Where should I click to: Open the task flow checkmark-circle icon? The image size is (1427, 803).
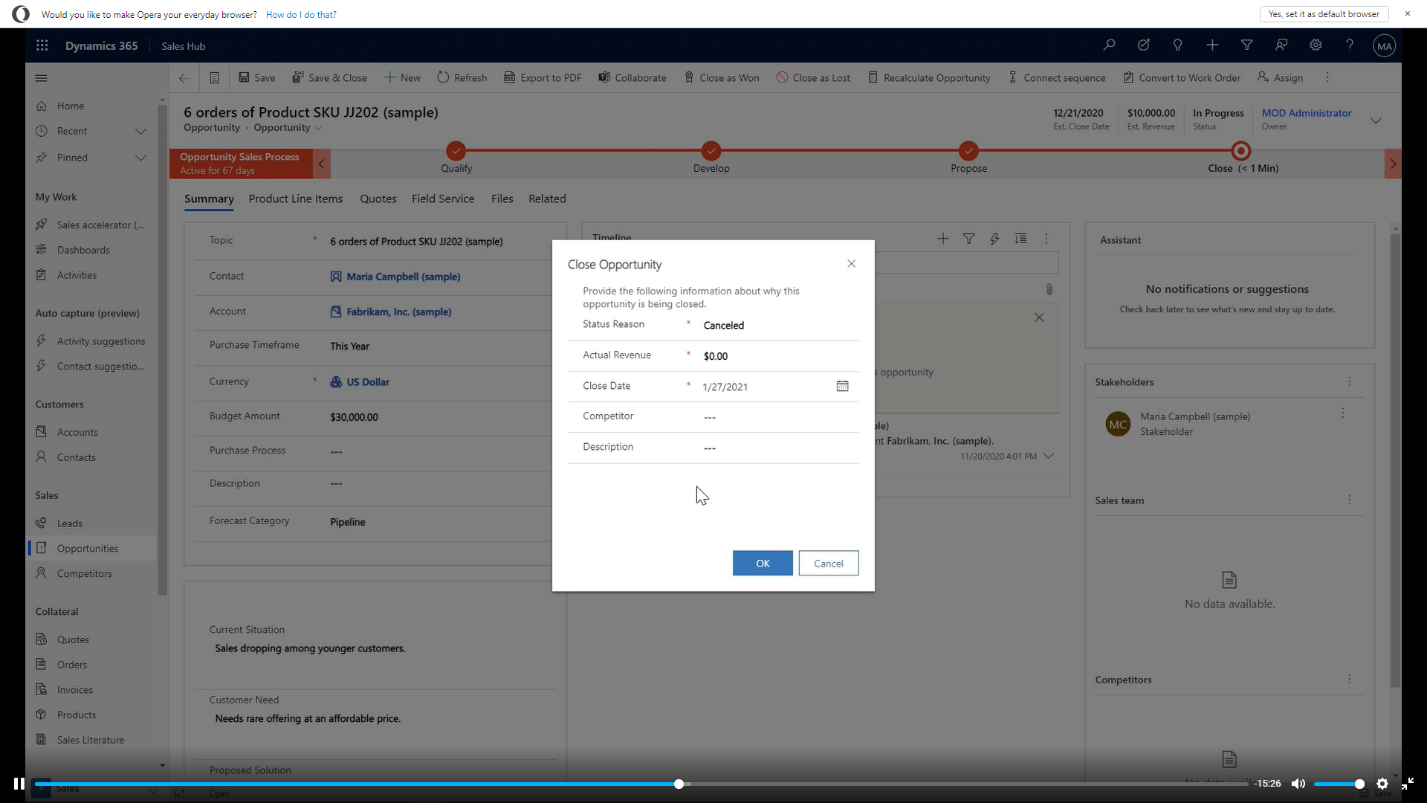point(1143,45)
